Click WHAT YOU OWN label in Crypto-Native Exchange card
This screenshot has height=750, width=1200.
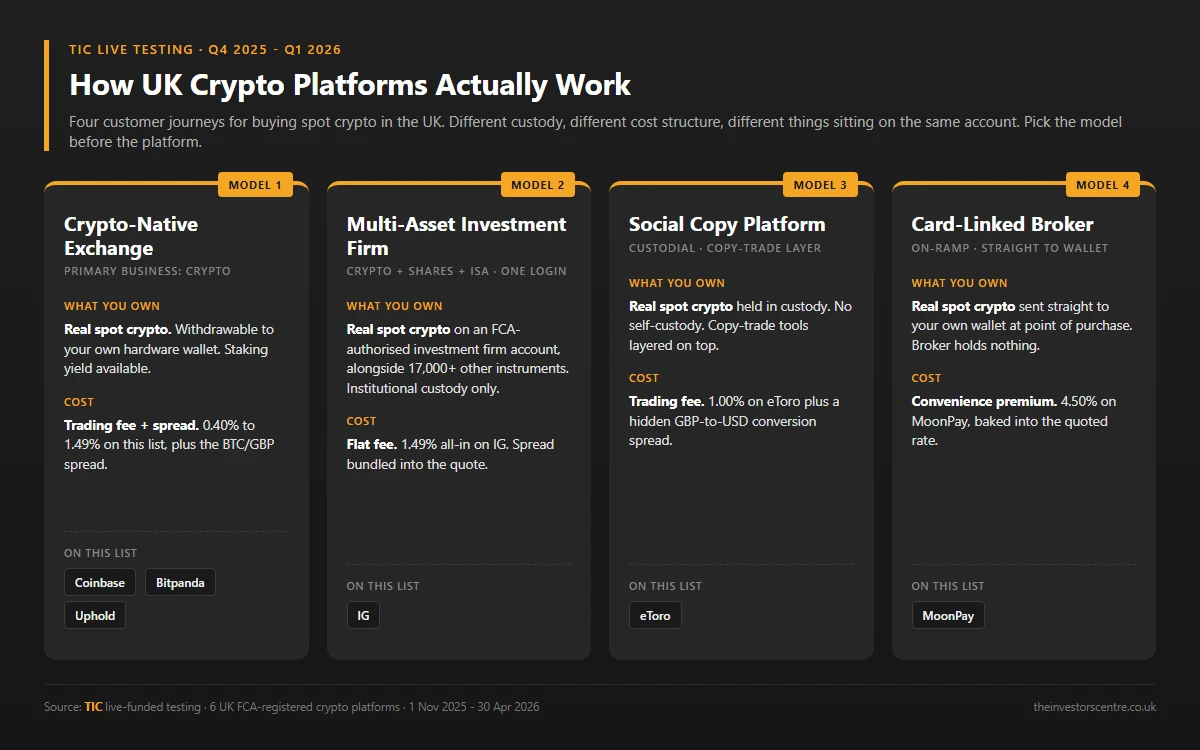click(112, 306)
